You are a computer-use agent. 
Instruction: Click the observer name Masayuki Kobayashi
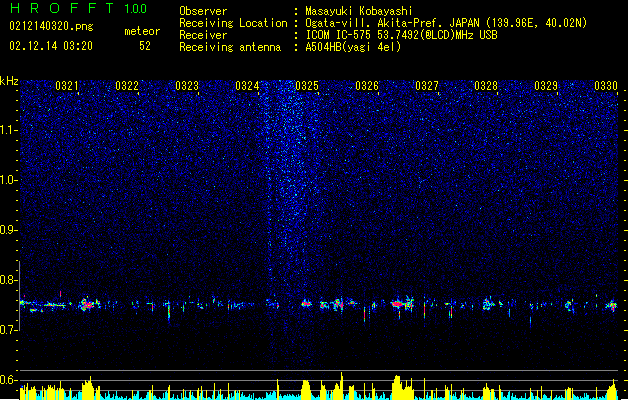[x=359, y=11]
